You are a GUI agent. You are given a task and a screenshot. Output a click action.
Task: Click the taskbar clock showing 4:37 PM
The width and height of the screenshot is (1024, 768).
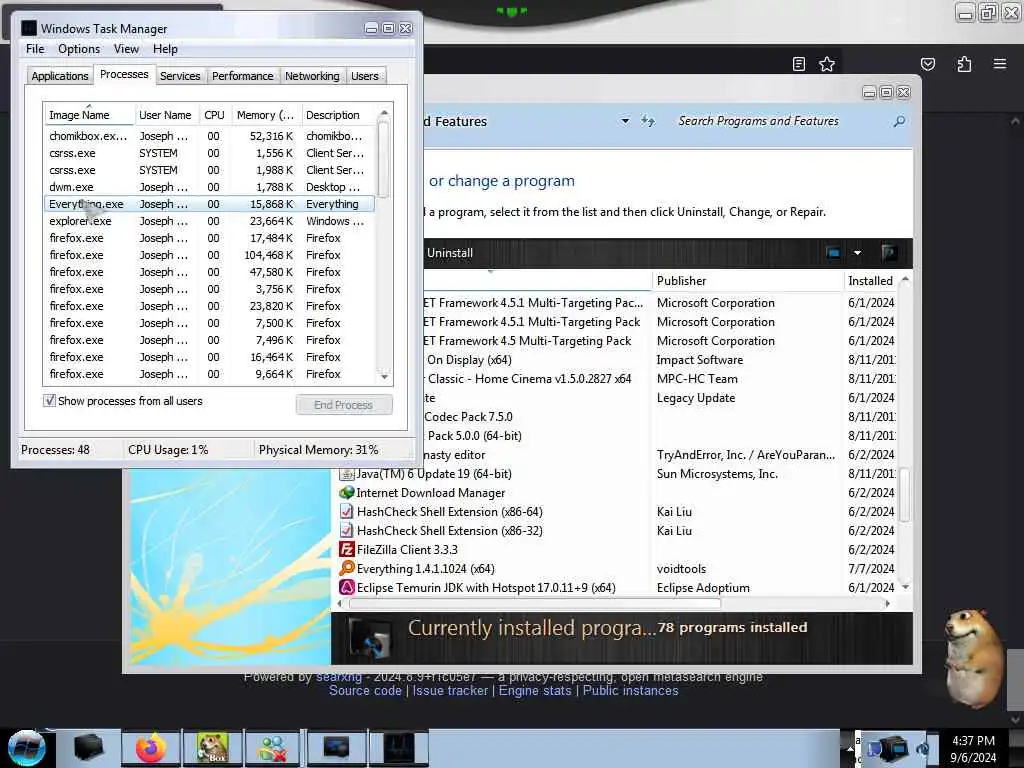pyautogui.click(x=973, y=748)
